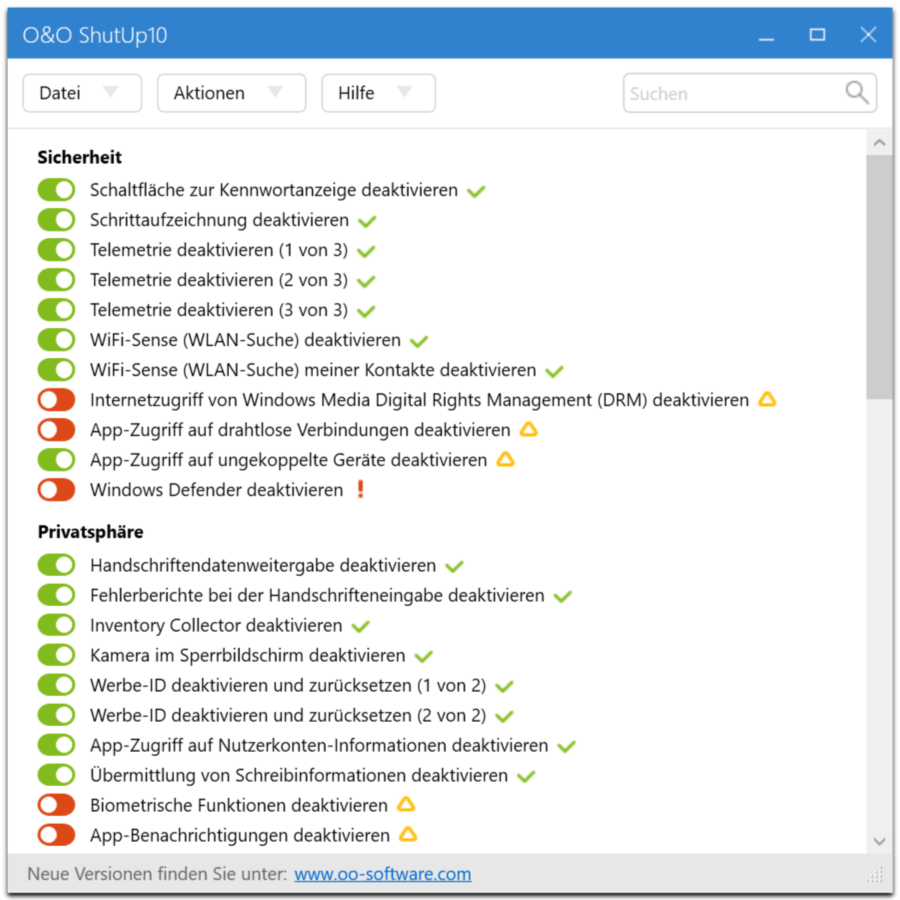Click checkmark beside Werbe-ID (2 von 2)

(504, 716)
